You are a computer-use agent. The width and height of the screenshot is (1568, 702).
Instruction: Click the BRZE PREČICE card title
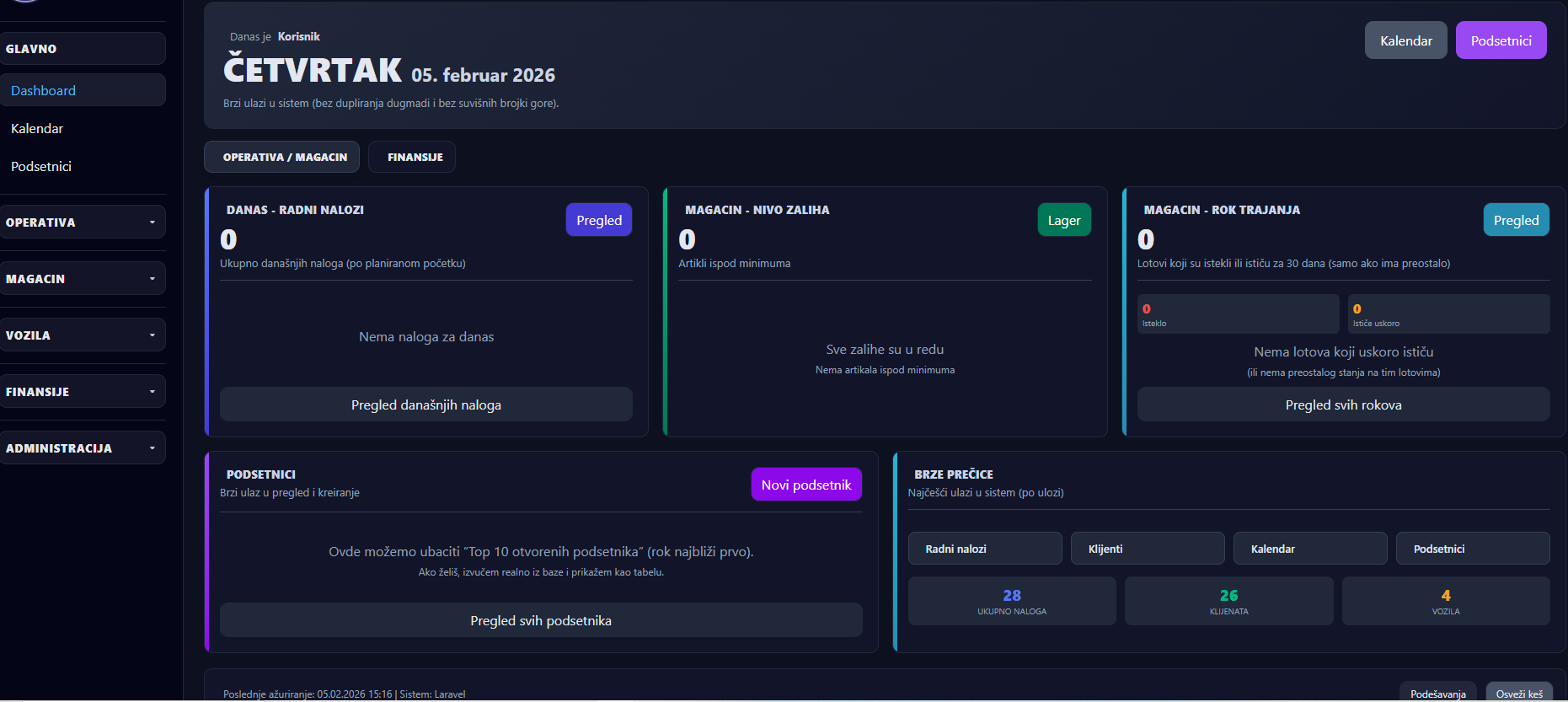(x=953, y=474)
